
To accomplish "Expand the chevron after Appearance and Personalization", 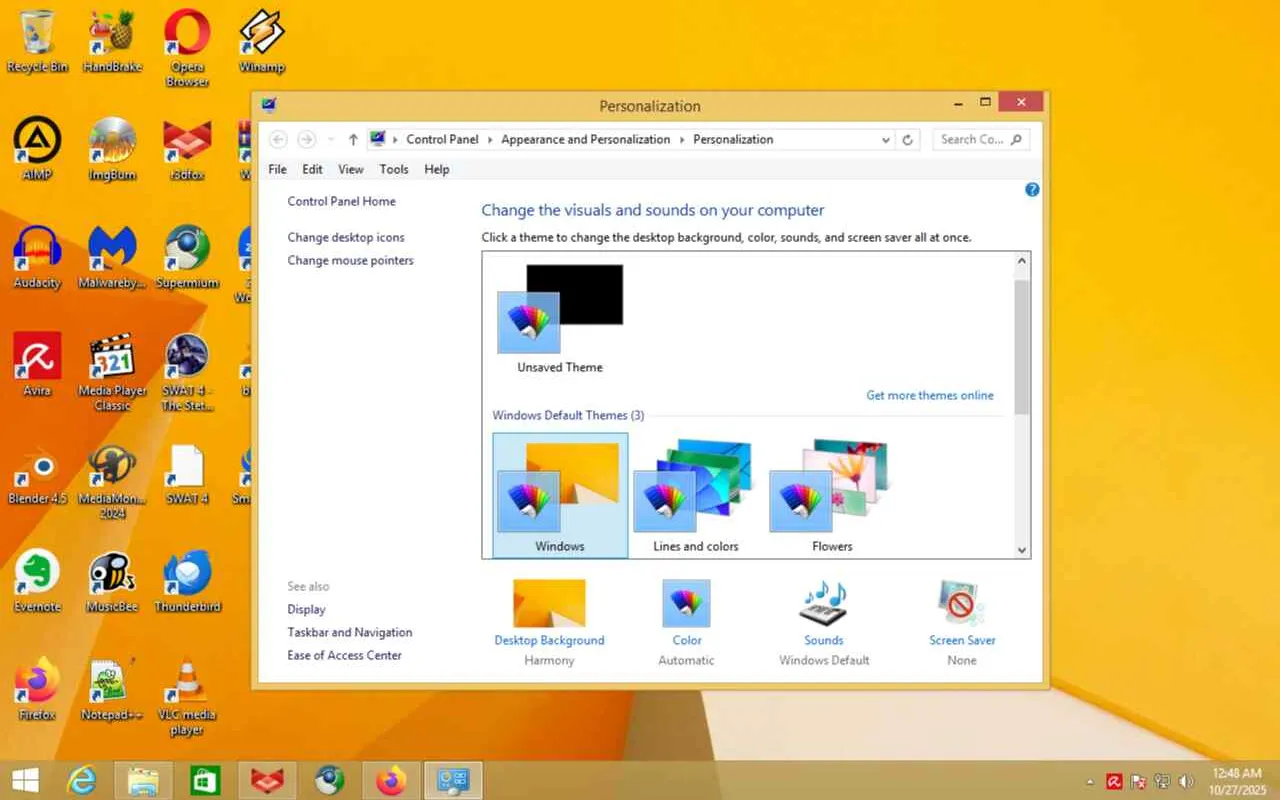I will (x=682, y=140).
